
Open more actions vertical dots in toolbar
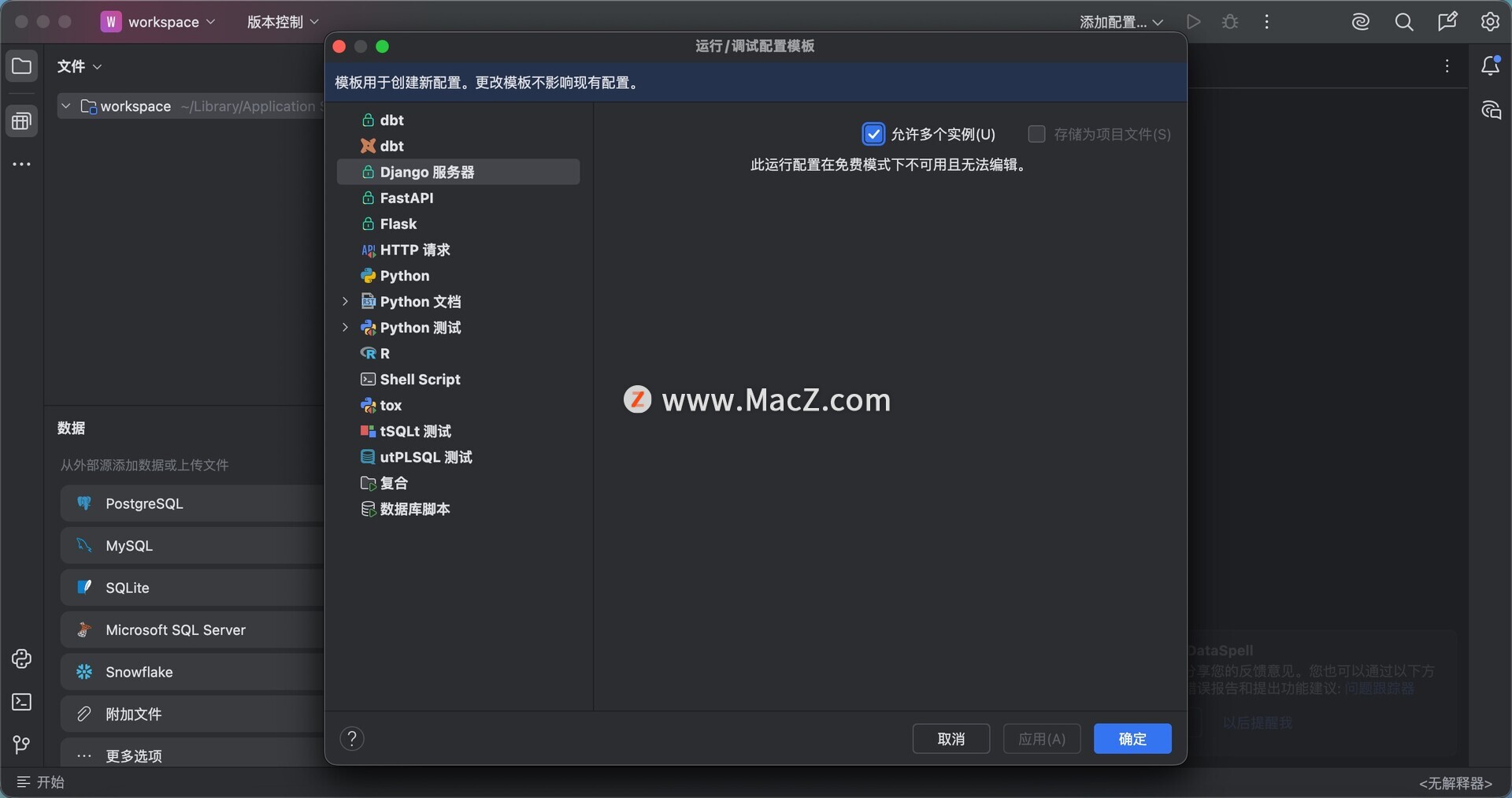click(x=1266, y=22)
